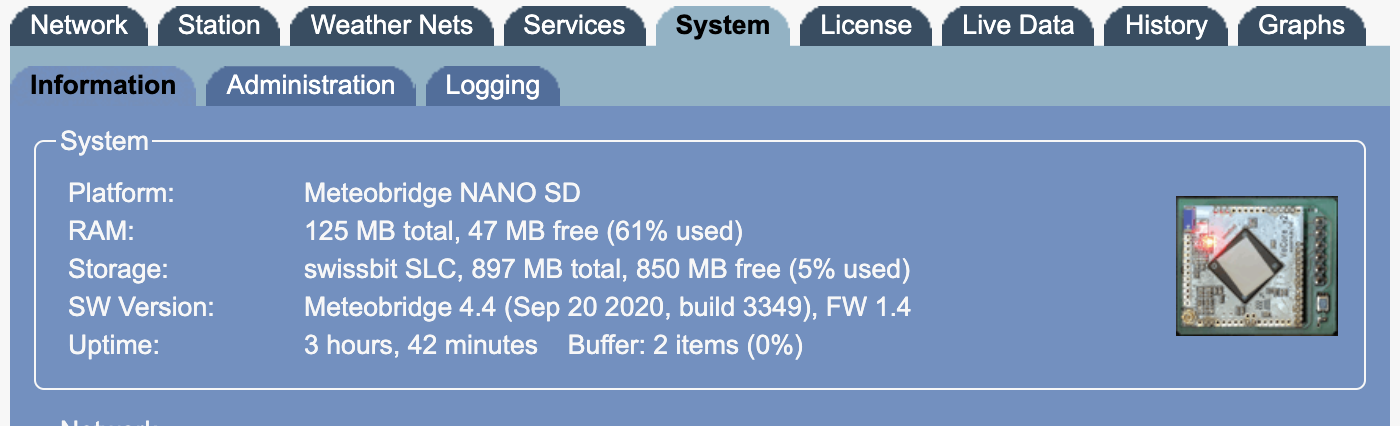
Task: Click the Meteobridge NANO SD platform text
Action: [442, 193]
